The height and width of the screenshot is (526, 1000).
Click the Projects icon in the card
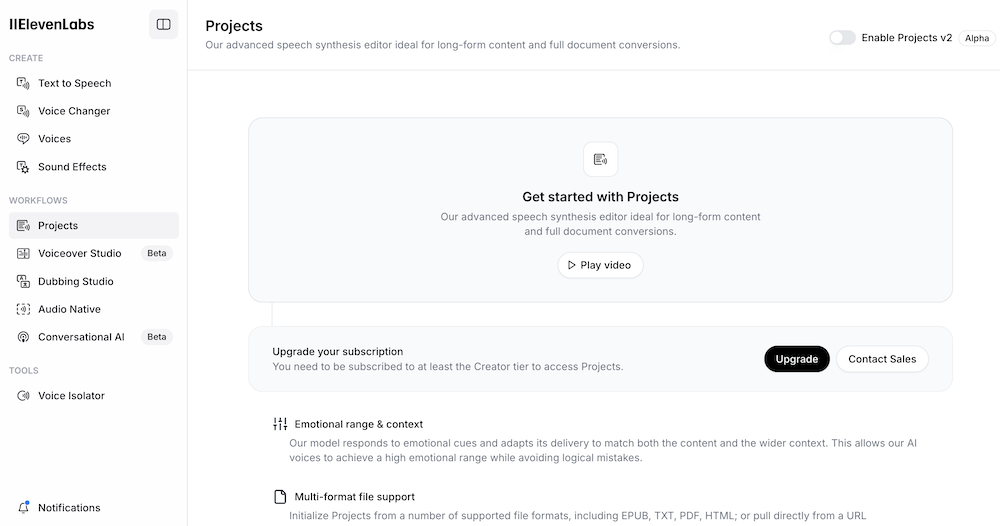600,159
